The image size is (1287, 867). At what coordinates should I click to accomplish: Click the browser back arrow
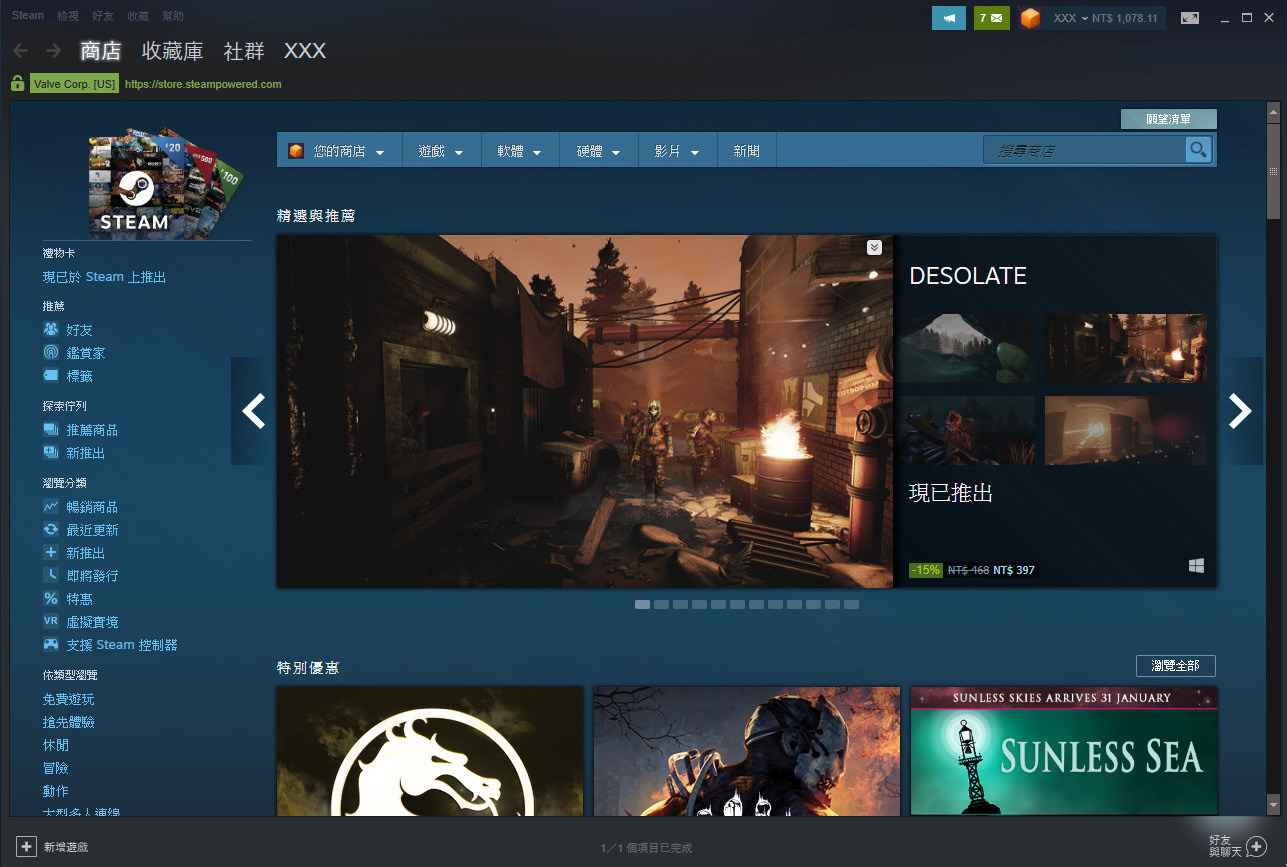click(20, 51)
